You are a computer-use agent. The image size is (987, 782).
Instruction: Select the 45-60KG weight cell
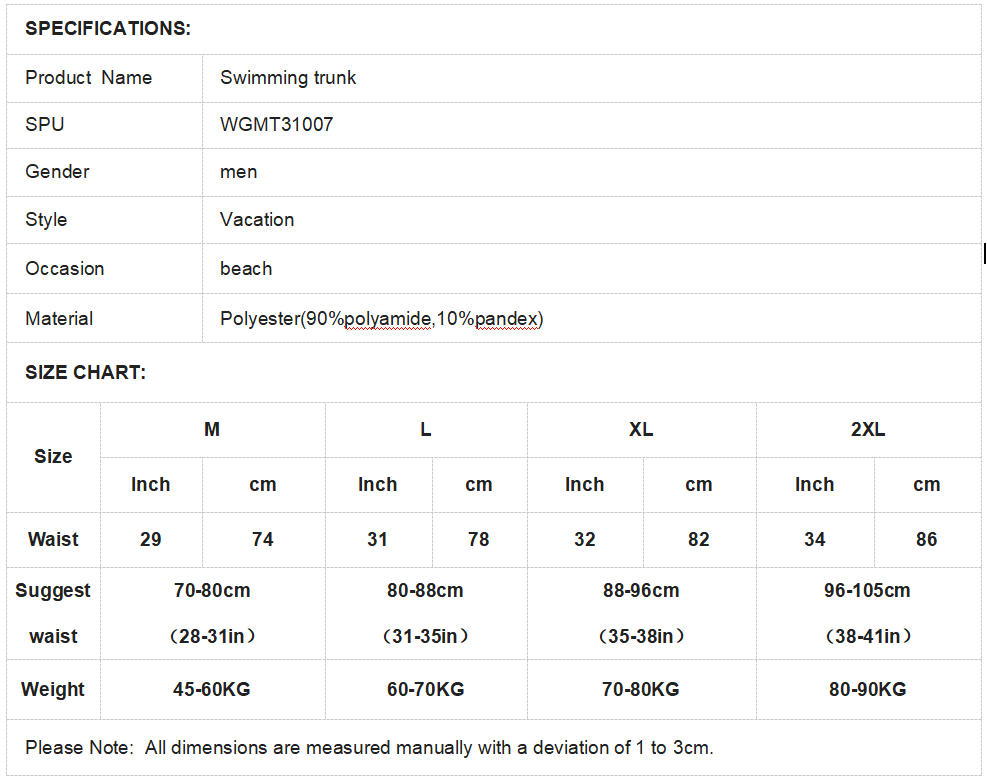pos(212,689)
